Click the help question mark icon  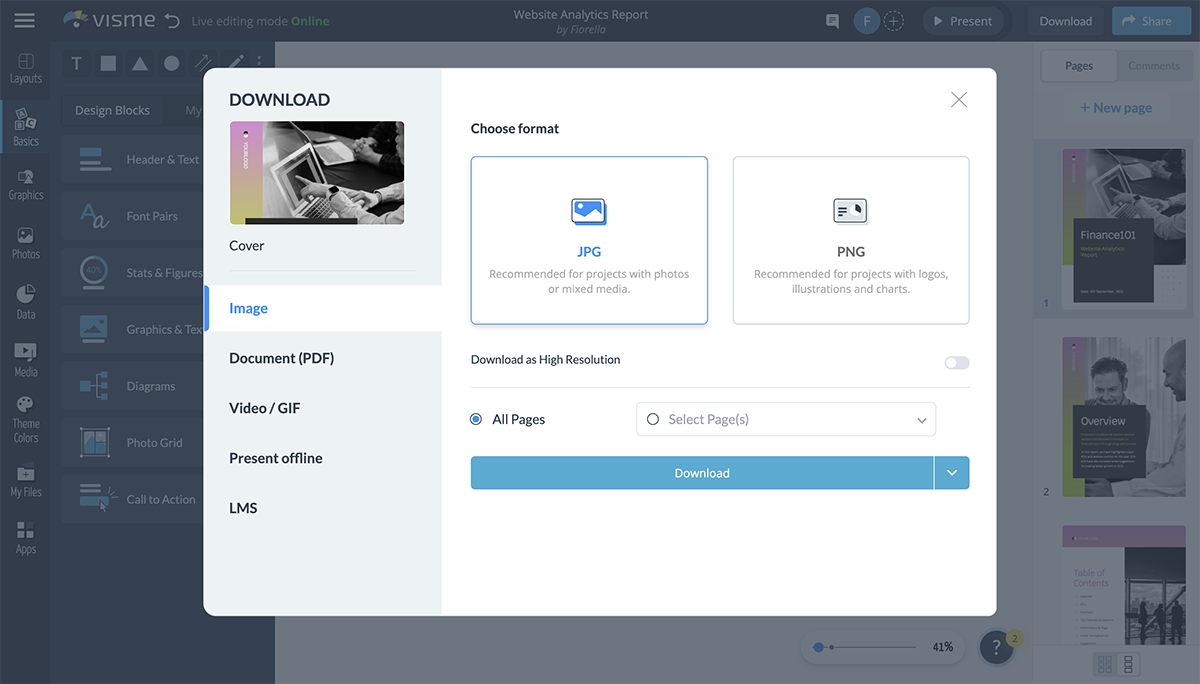996,648
